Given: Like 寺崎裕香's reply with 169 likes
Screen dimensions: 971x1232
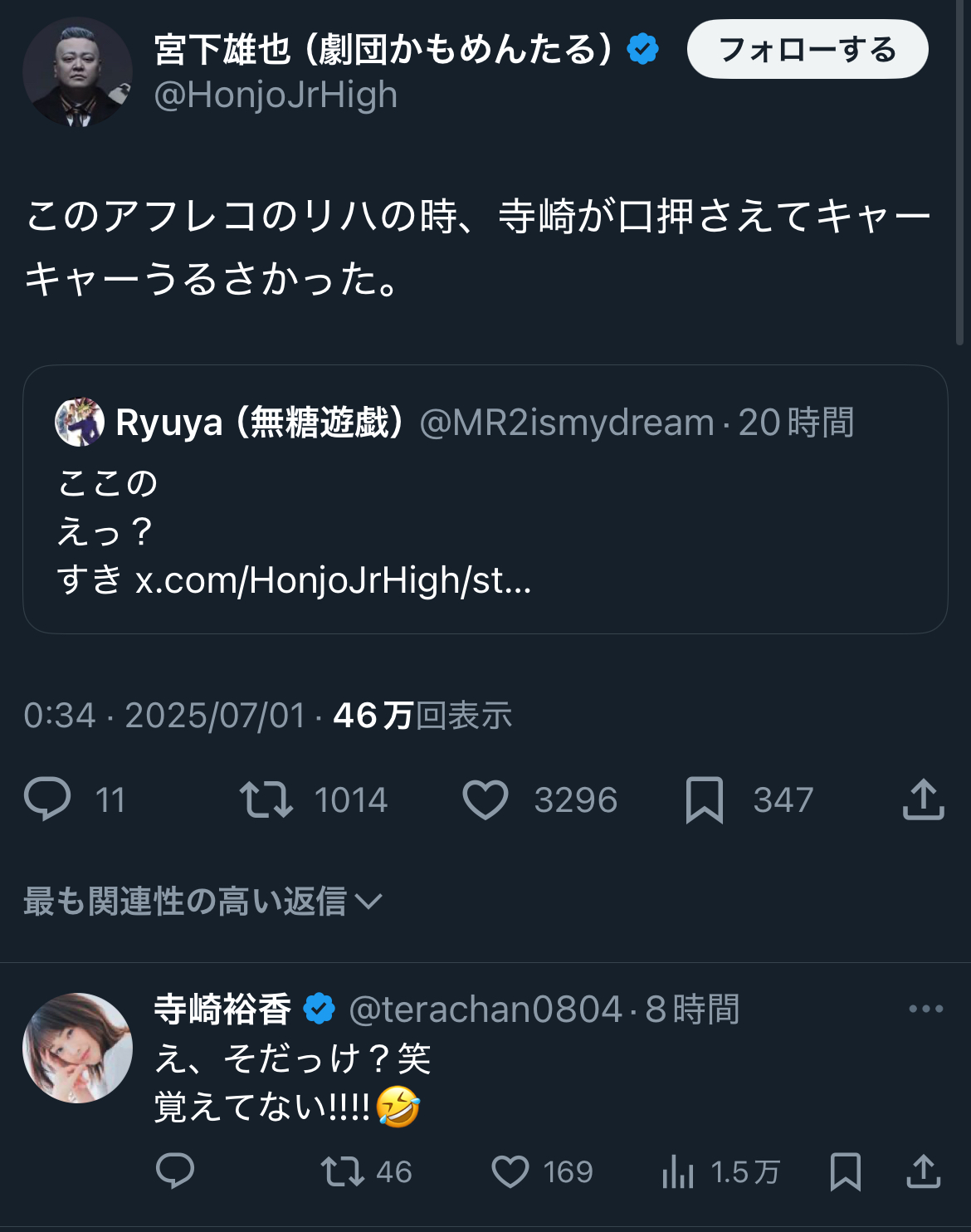Looking at the screenshot, I should (510, 1172).
